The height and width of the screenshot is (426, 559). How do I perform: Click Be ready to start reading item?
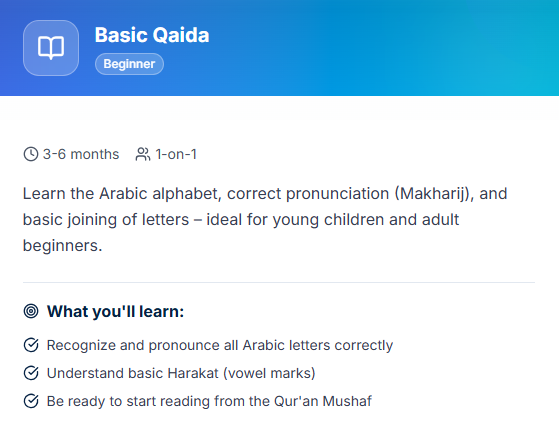click(209, 401)
